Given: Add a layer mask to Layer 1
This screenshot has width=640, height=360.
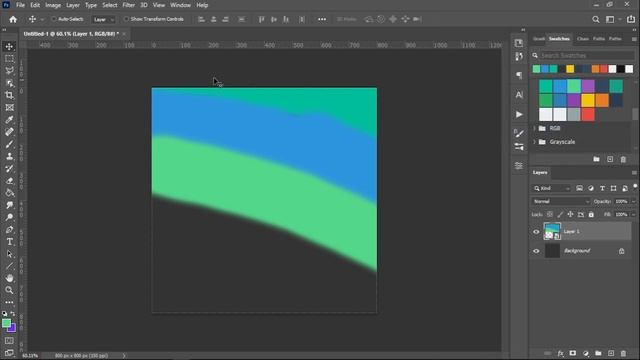Looking at the screenshot, I should [x=573, y=353].
